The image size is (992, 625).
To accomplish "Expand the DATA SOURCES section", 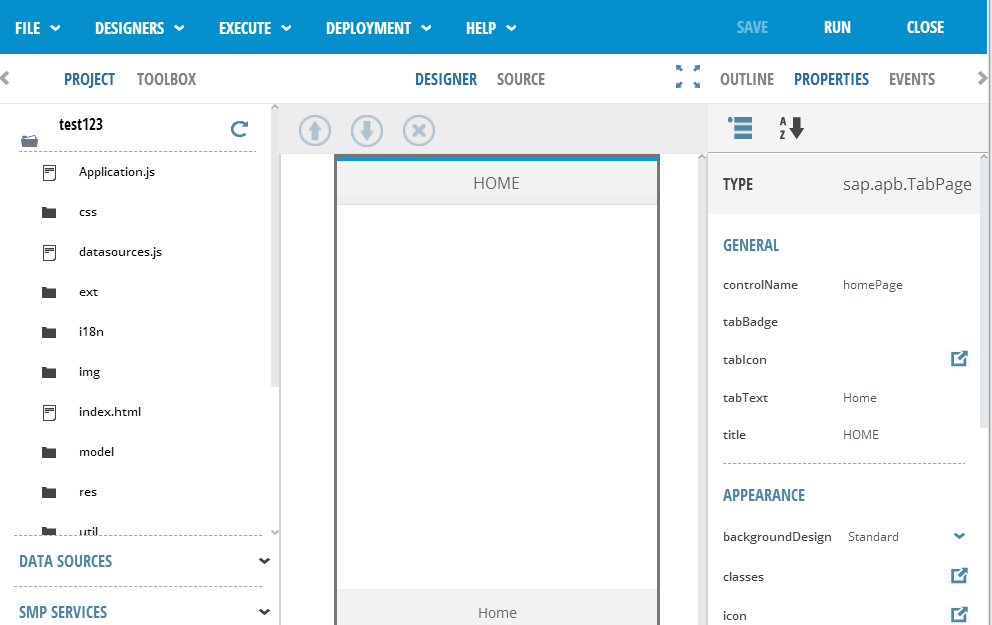I will 145,561.
